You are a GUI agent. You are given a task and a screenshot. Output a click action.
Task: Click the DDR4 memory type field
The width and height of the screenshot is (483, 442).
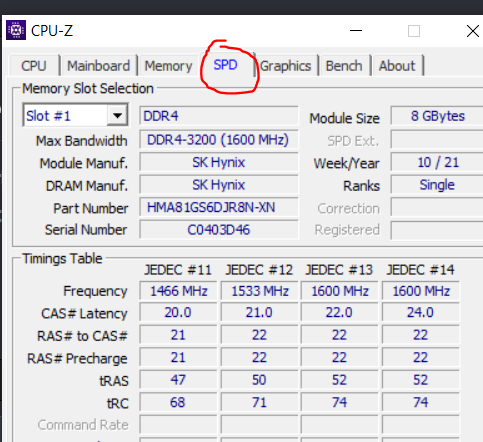pos(219,116)
